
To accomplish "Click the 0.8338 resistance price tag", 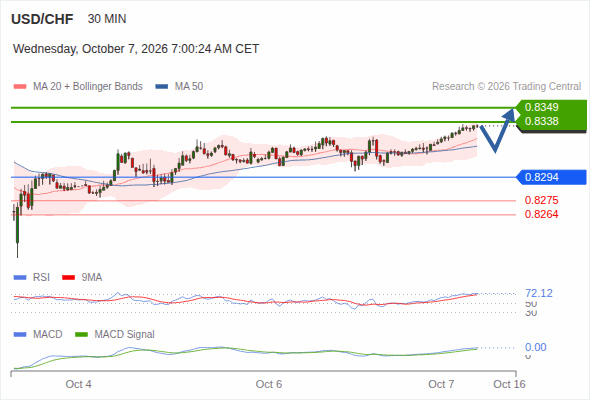I will [x=550, y=122].
